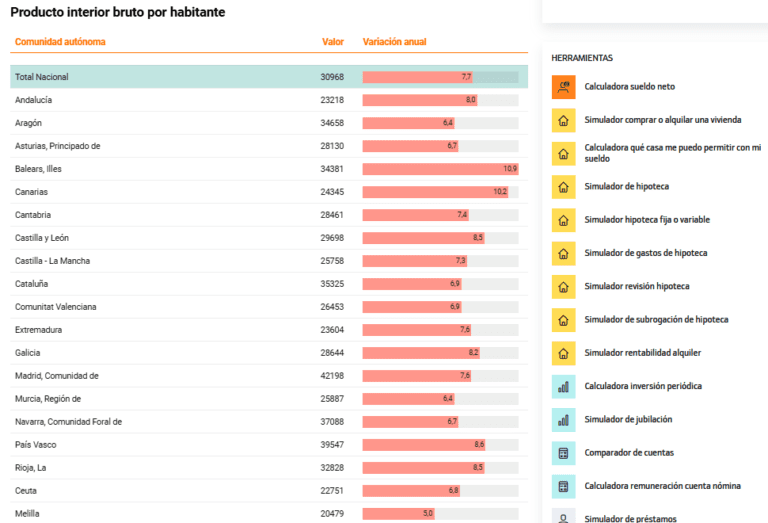Open the Simulador de gastos de hipoteca link
The height and width of the screenshot is (523, 768).
coord(646,253)
